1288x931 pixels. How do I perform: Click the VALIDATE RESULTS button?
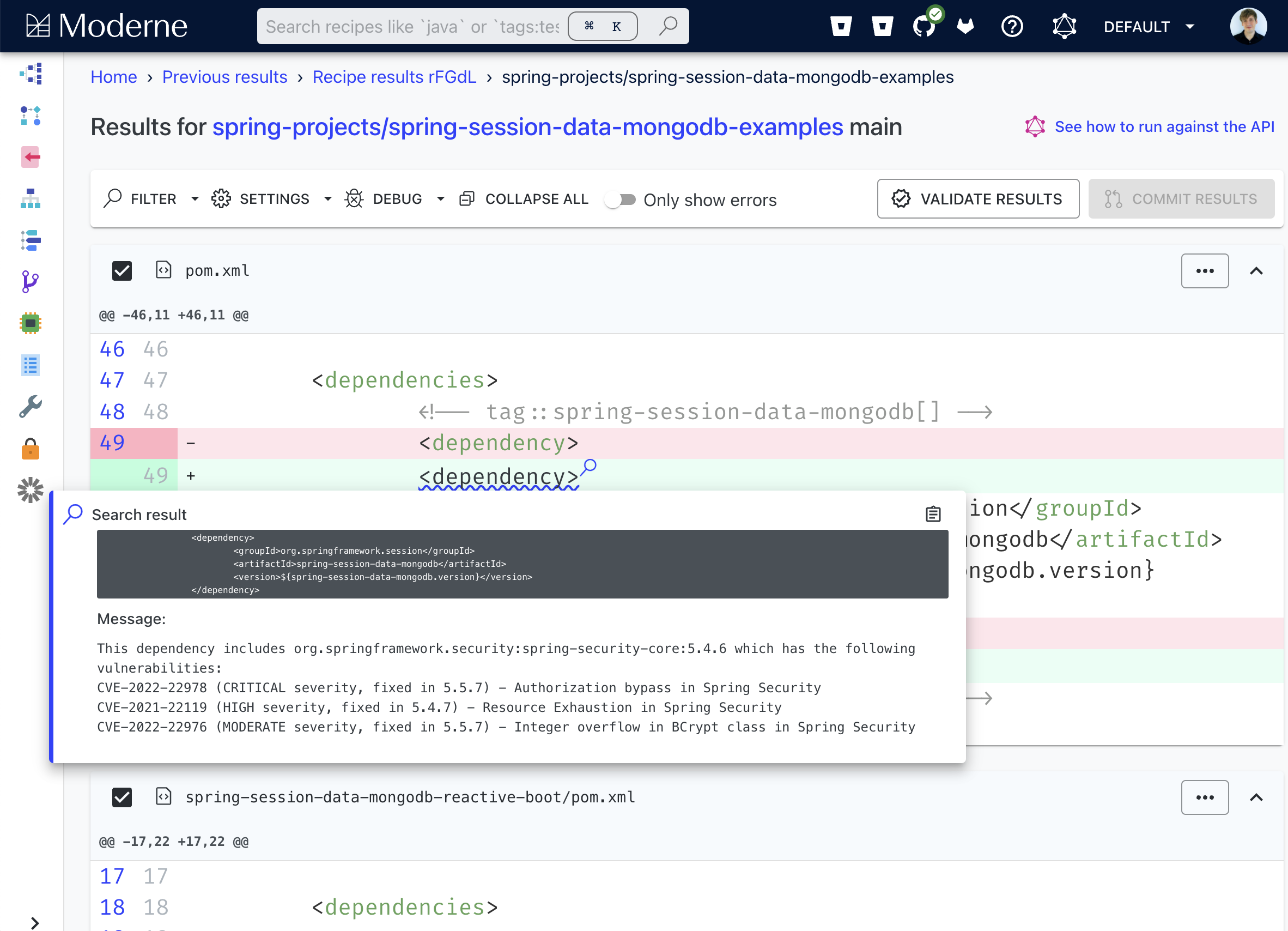click(x=978, y=198)
